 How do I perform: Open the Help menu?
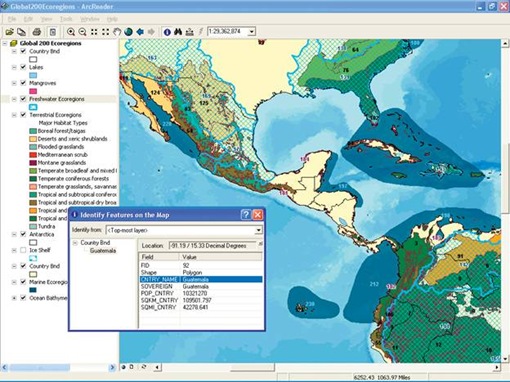[112, 19]
